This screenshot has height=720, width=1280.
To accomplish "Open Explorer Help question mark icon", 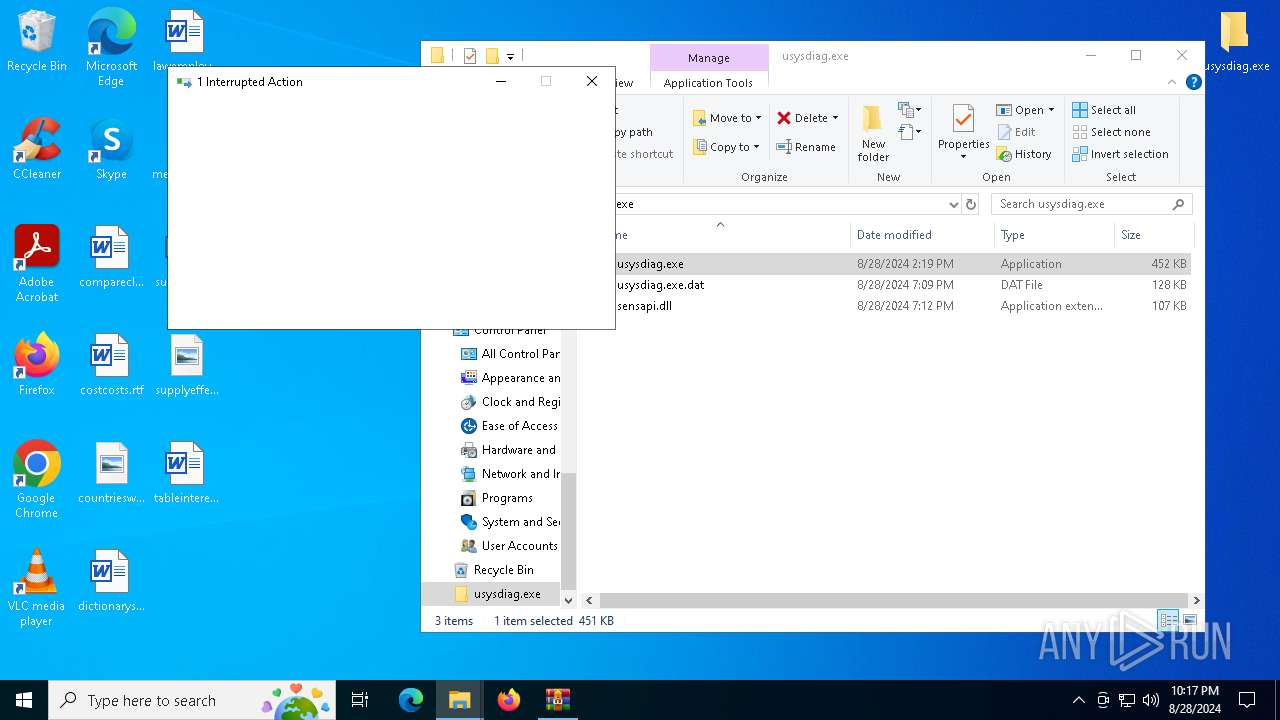I will click(1193, 82).
